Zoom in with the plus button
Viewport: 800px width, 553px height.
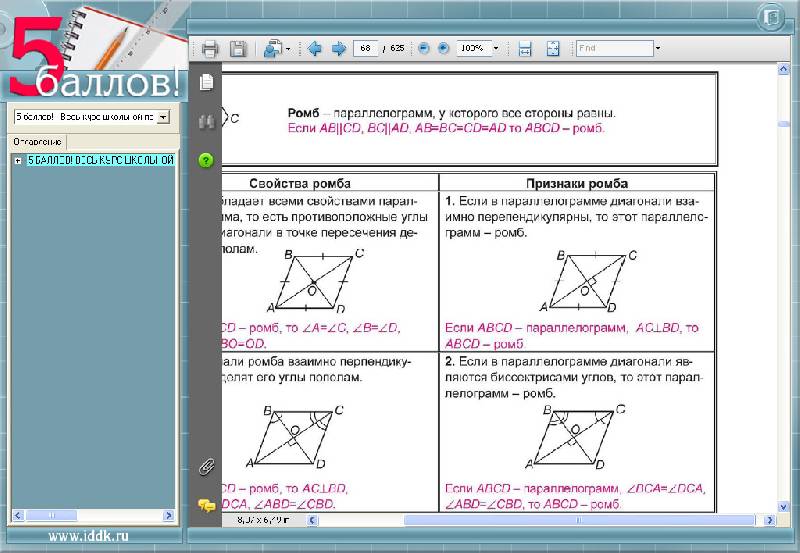443,48
